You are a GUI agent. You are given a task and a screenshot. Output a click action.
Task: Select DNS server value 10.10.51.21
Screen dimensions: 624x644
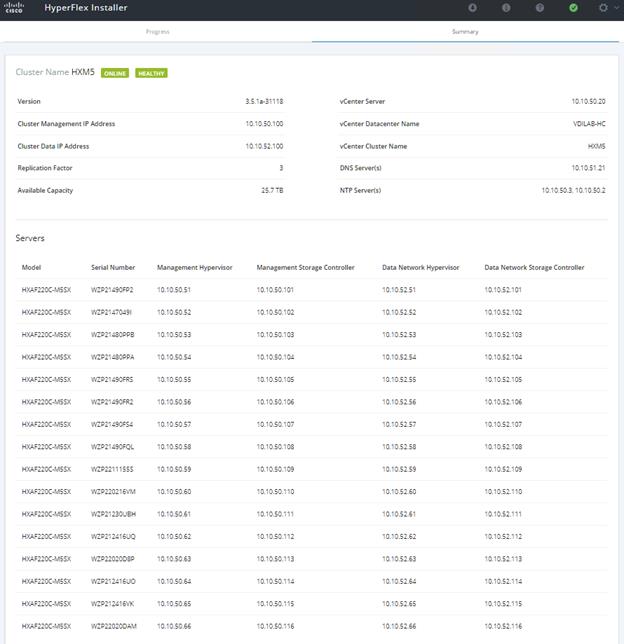588,168
